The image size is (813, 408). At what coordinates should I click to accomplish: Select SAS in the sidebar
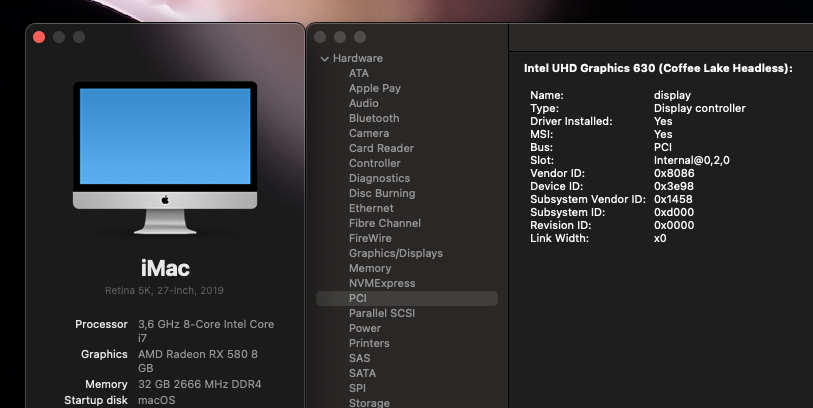(x=359, y=359)
